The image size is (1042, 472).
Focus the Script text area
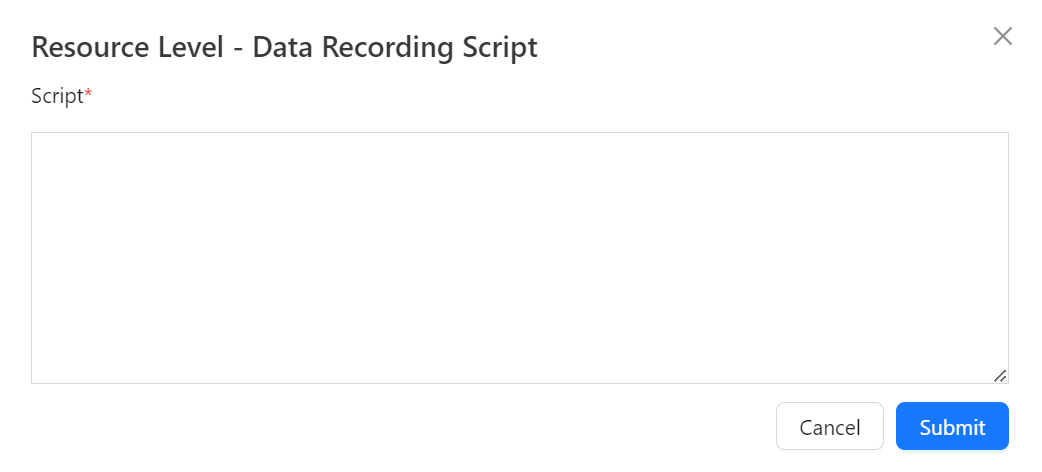pos(519,257)
